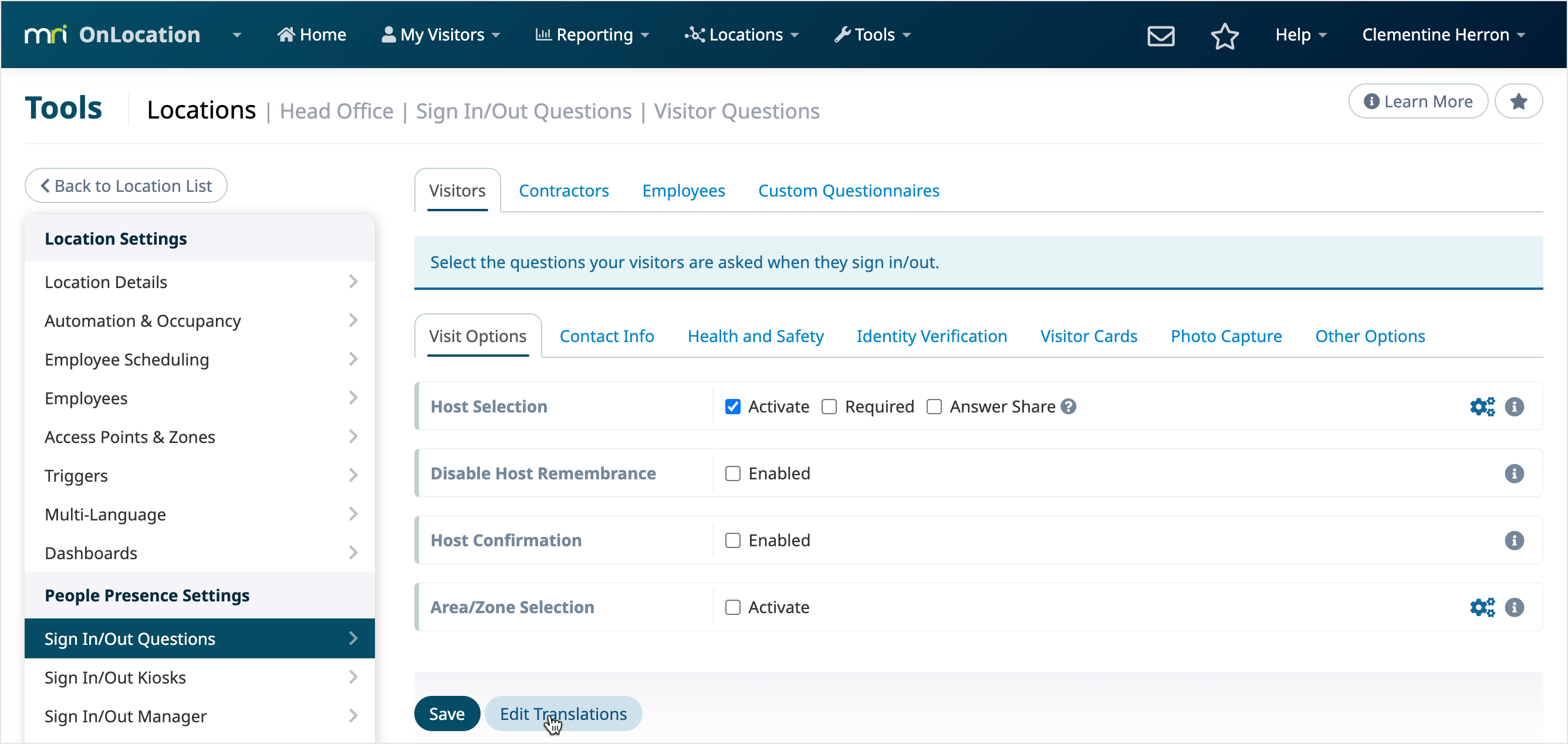Enable Host Selection Required checkbox
The image size is (1568, 744).
(829, 406)
